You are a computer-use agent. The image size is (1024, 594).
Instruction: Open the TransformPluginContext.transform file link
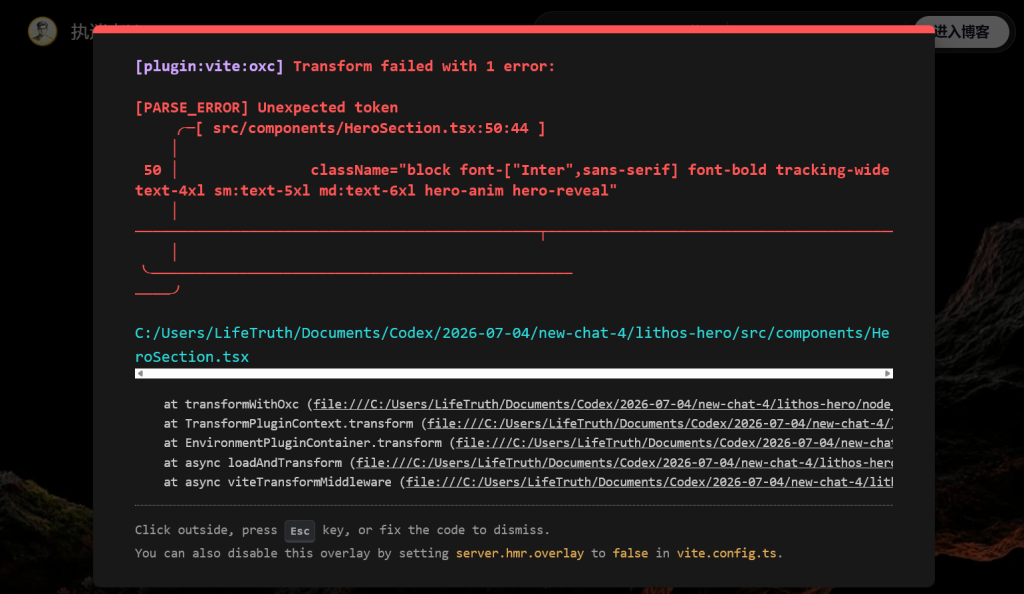[x=660, y=424]
